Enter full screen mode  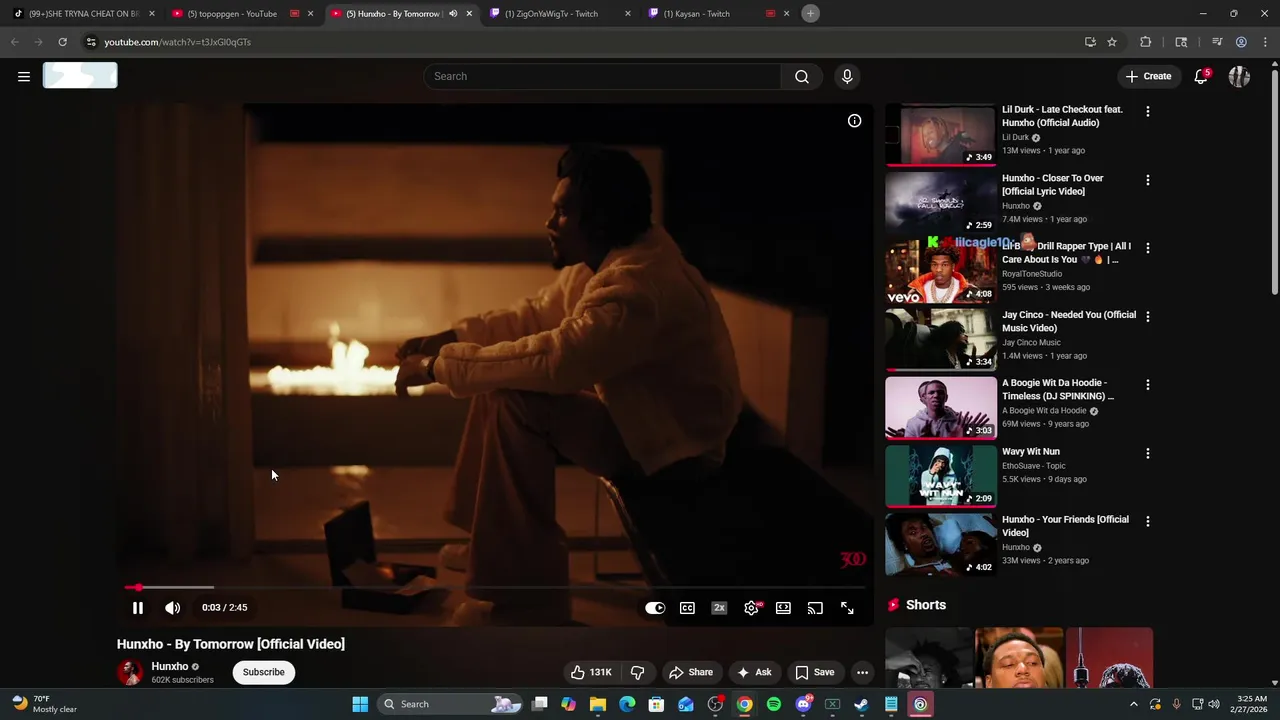point(847,608)
